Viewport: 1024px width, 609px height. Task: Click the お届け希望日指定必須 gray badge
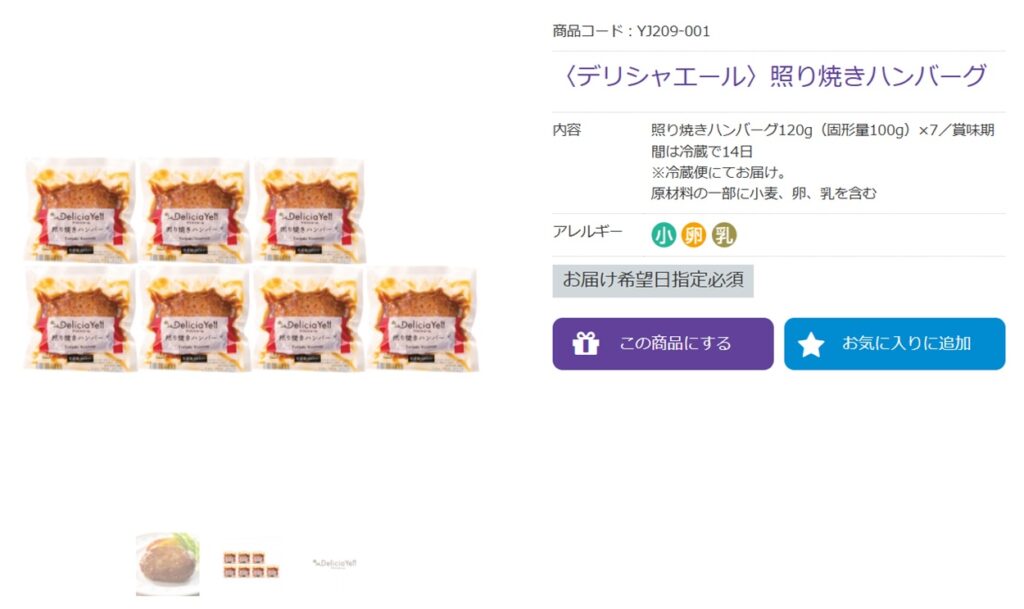click(x=653, y=281)
